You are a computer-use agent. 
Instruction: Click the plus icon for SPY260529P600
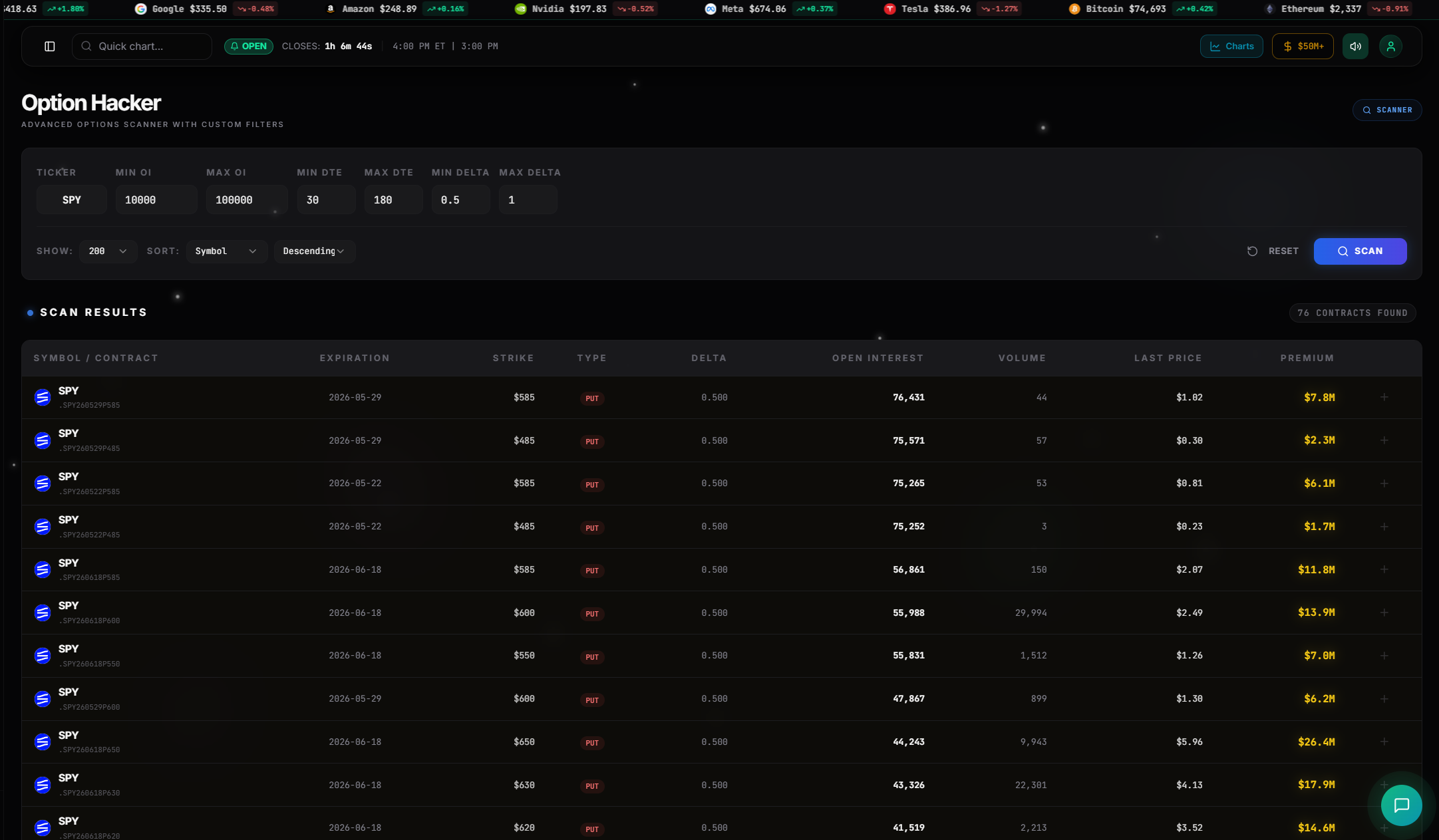[x=1384, y=699]
